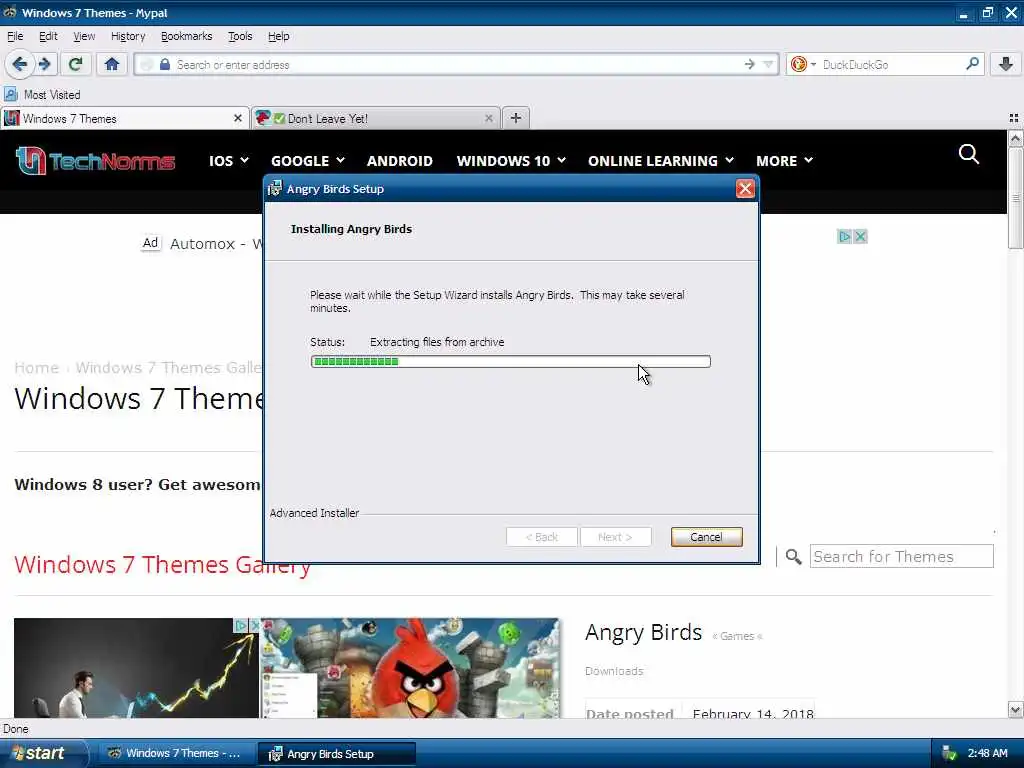Screen dimensions: 1024x768
Task: Click the stock chart ad image
Action: [136, 667]
